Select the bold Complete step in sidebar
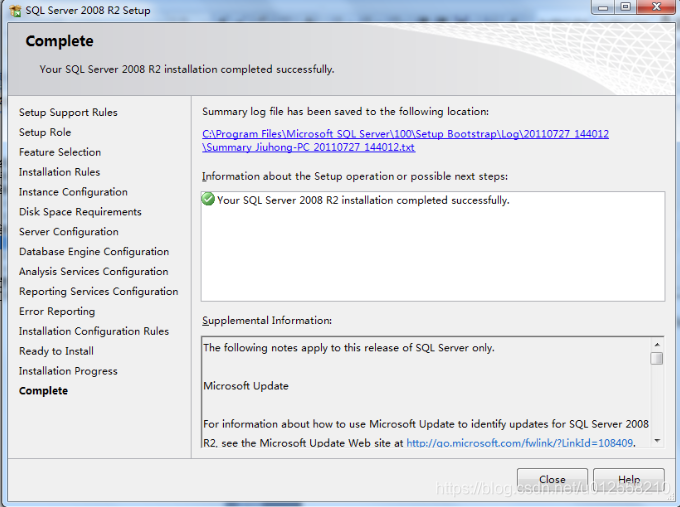The width and height of the screenshot is (680, 507). pyautogui.click(x=43, y=391)
